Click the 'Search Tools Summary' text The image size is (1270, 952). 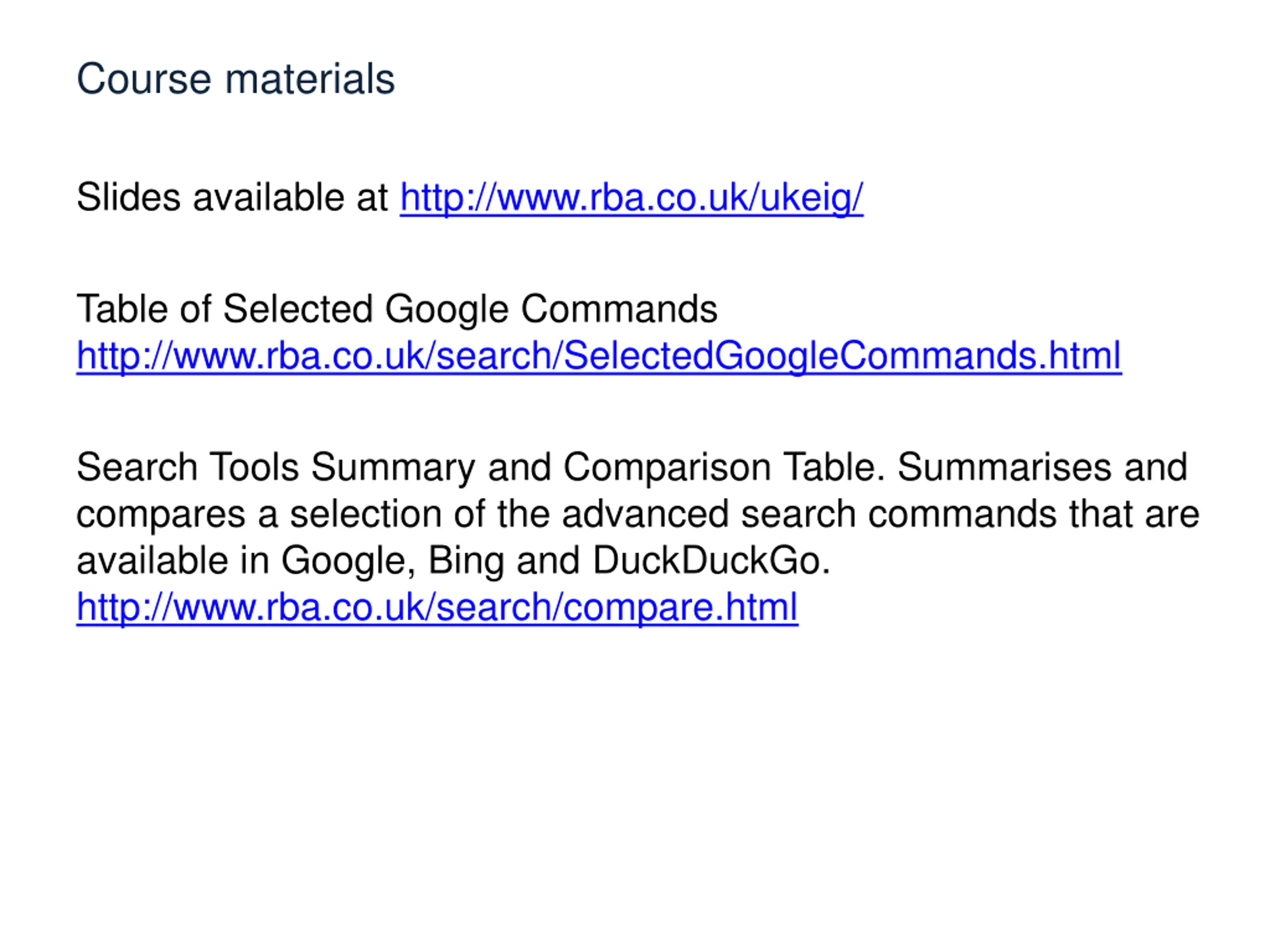276,467
